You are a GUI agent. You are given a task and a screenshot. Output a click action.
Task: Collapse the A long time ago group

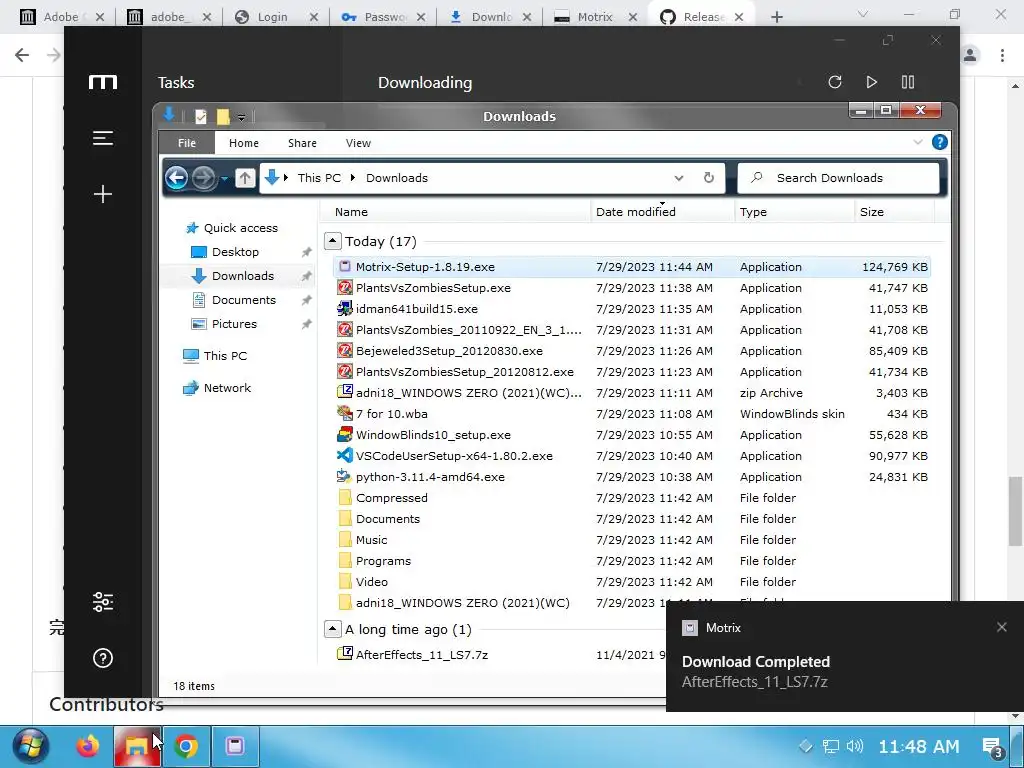pos(332,630)
